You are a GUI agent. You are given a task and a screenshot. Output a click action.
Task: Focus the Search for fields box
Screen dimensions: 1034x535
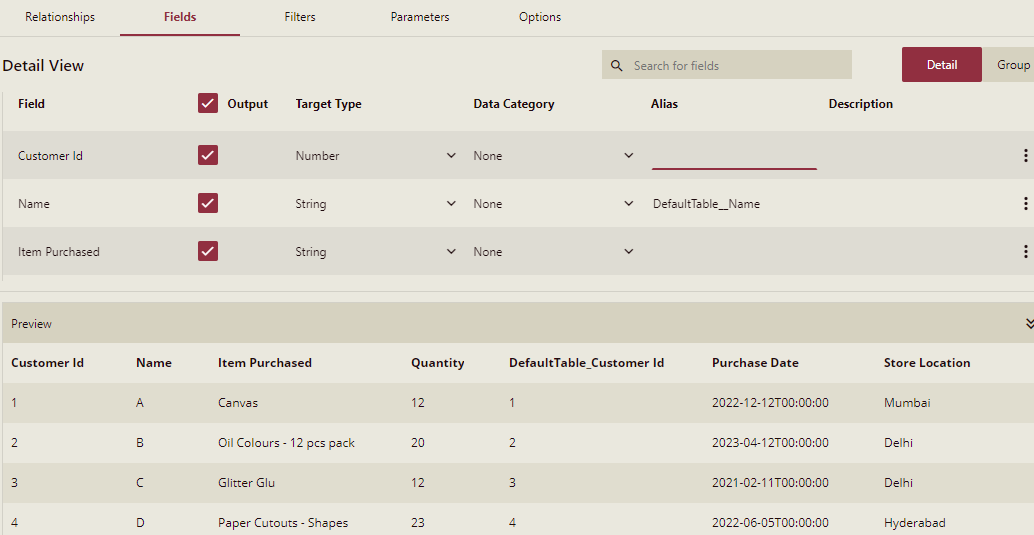point(727,65)
